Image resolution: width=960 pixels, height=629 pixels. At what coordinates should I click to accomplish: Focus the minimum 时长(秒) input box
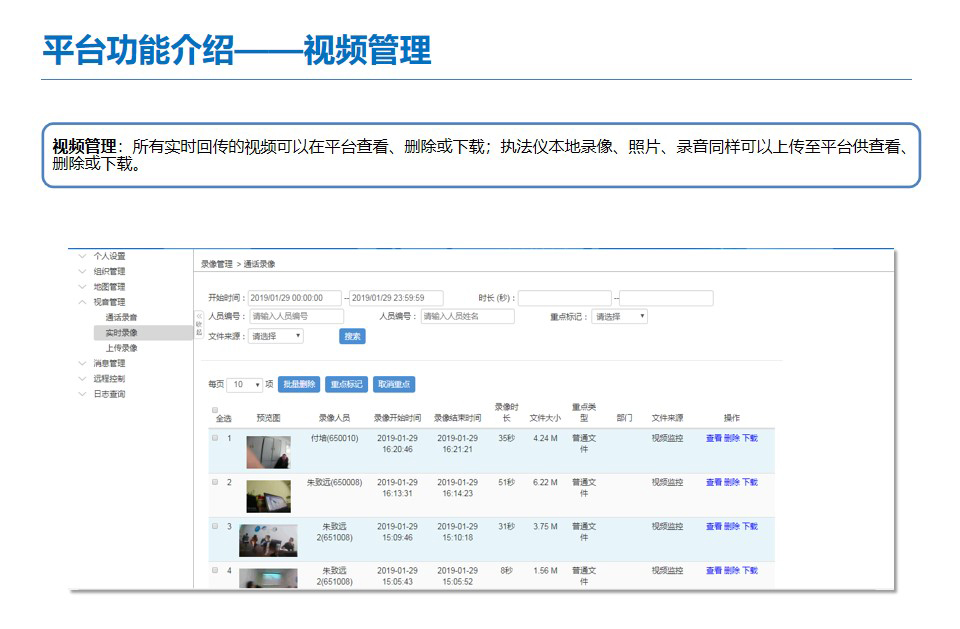tap(564, 298)
